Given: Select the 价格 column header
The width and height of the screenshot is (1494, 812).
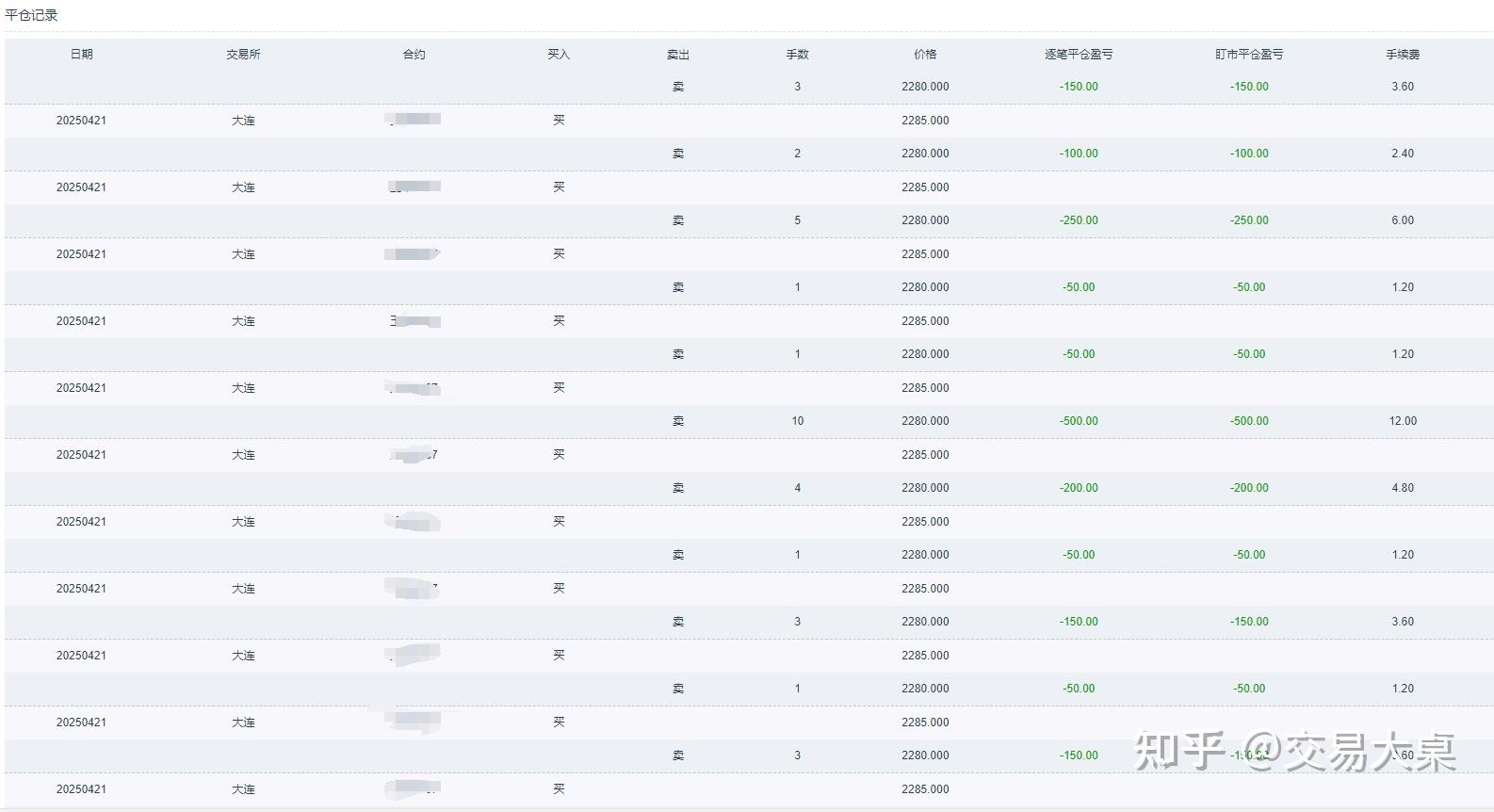Looking at the screenshot, I should pyautogui.click(x=925, y=55).
